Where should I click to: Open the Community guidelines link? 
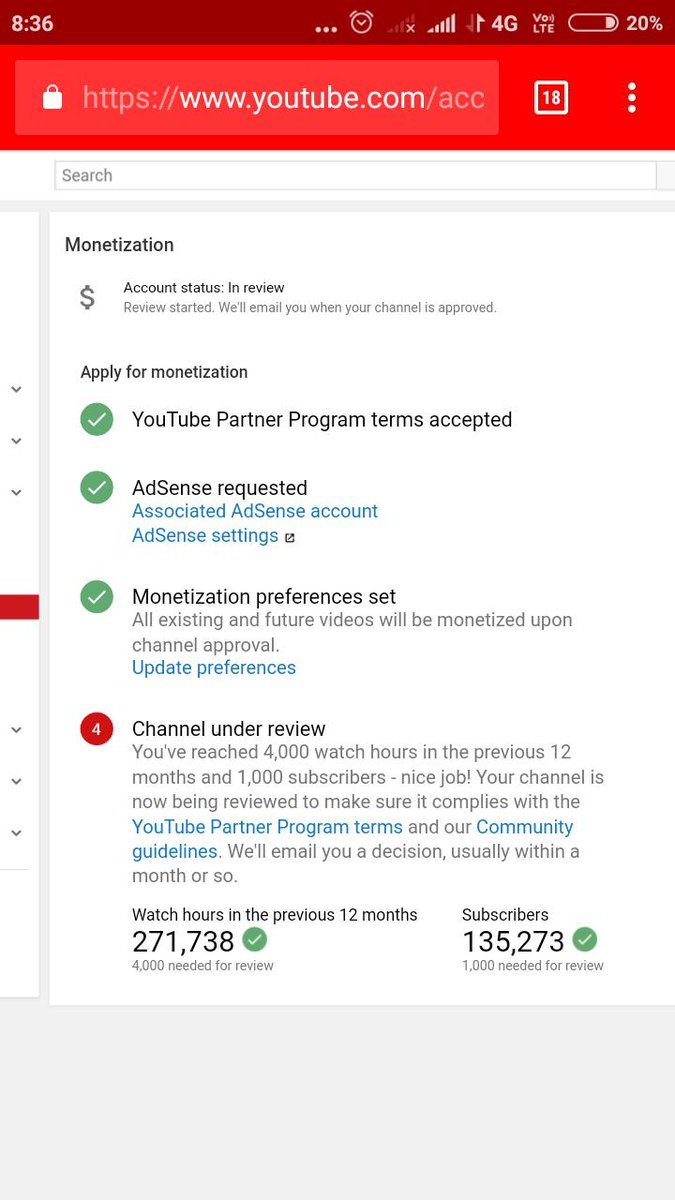pyautogui.click(x=353, y=839)
